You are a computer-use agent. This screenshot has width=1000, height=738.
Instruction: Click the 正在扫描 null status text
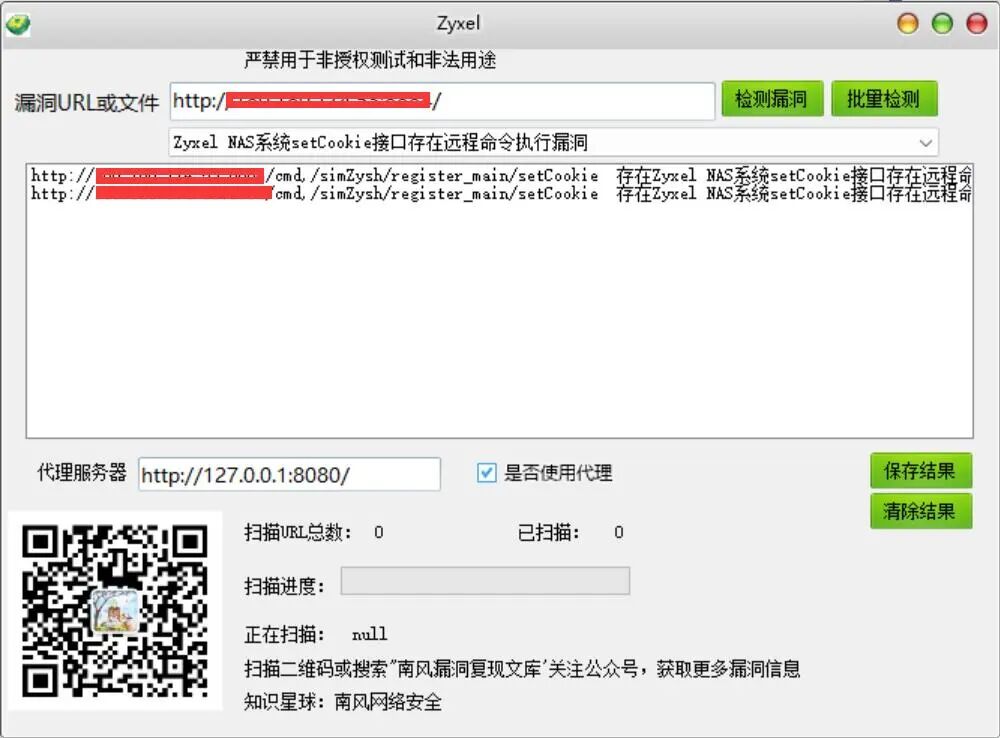tap(316, 634)
